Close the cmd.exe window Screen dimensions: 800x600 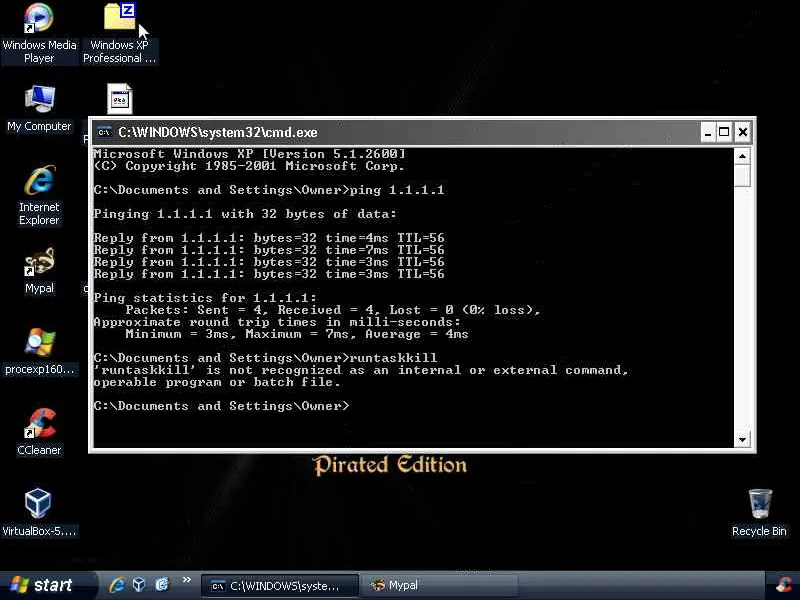(x=743, y=133)
